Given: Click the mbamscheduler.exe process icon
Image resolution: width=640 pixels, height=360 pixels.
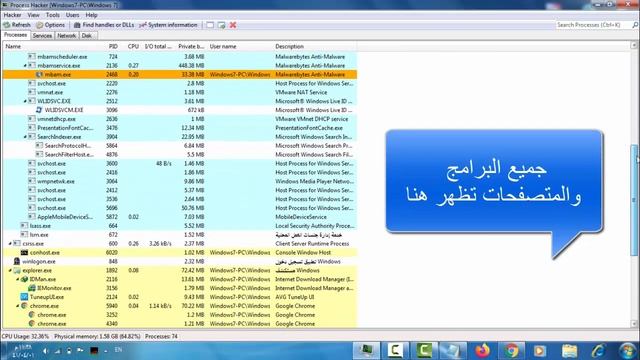Looking at the screenshot, I should (x=31, y=57).
